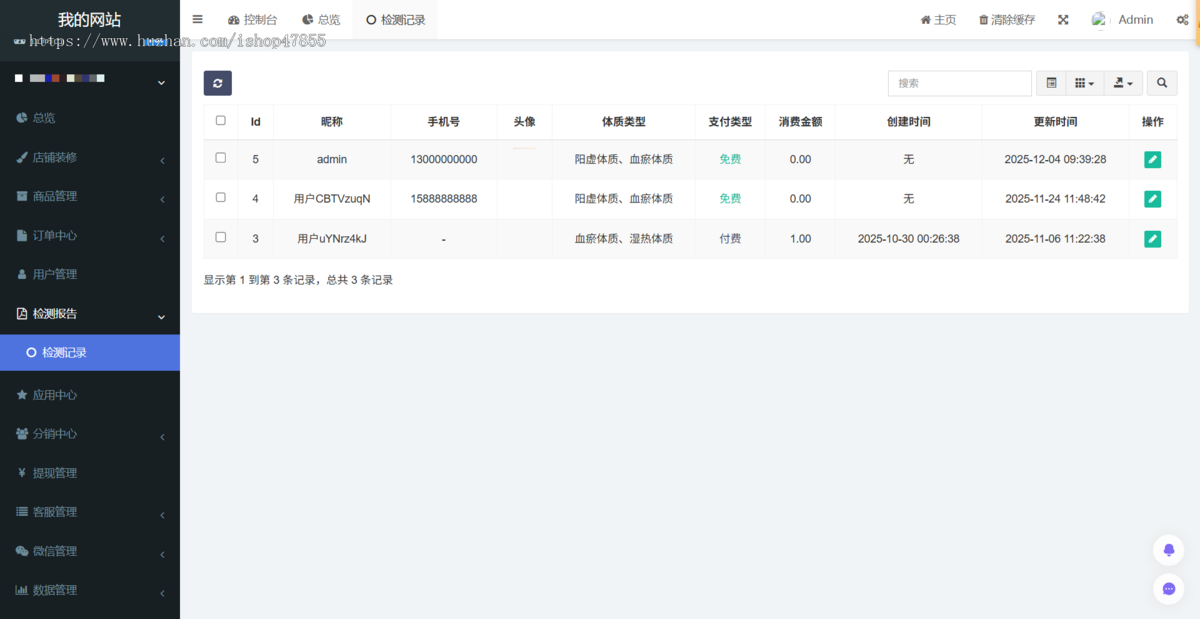Edit record for admin row
1200x619 pixels.
(1152, 159)
